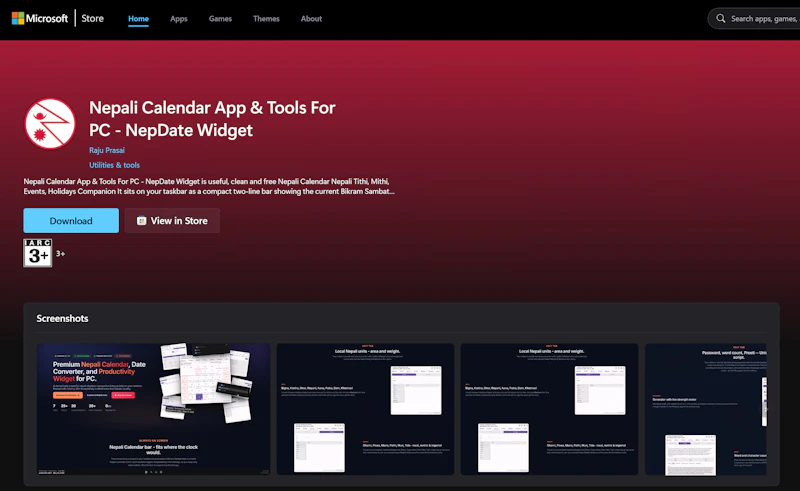Click the blue Download button
This screenshot has height=491, width=800.
click(x=71, y=220)
